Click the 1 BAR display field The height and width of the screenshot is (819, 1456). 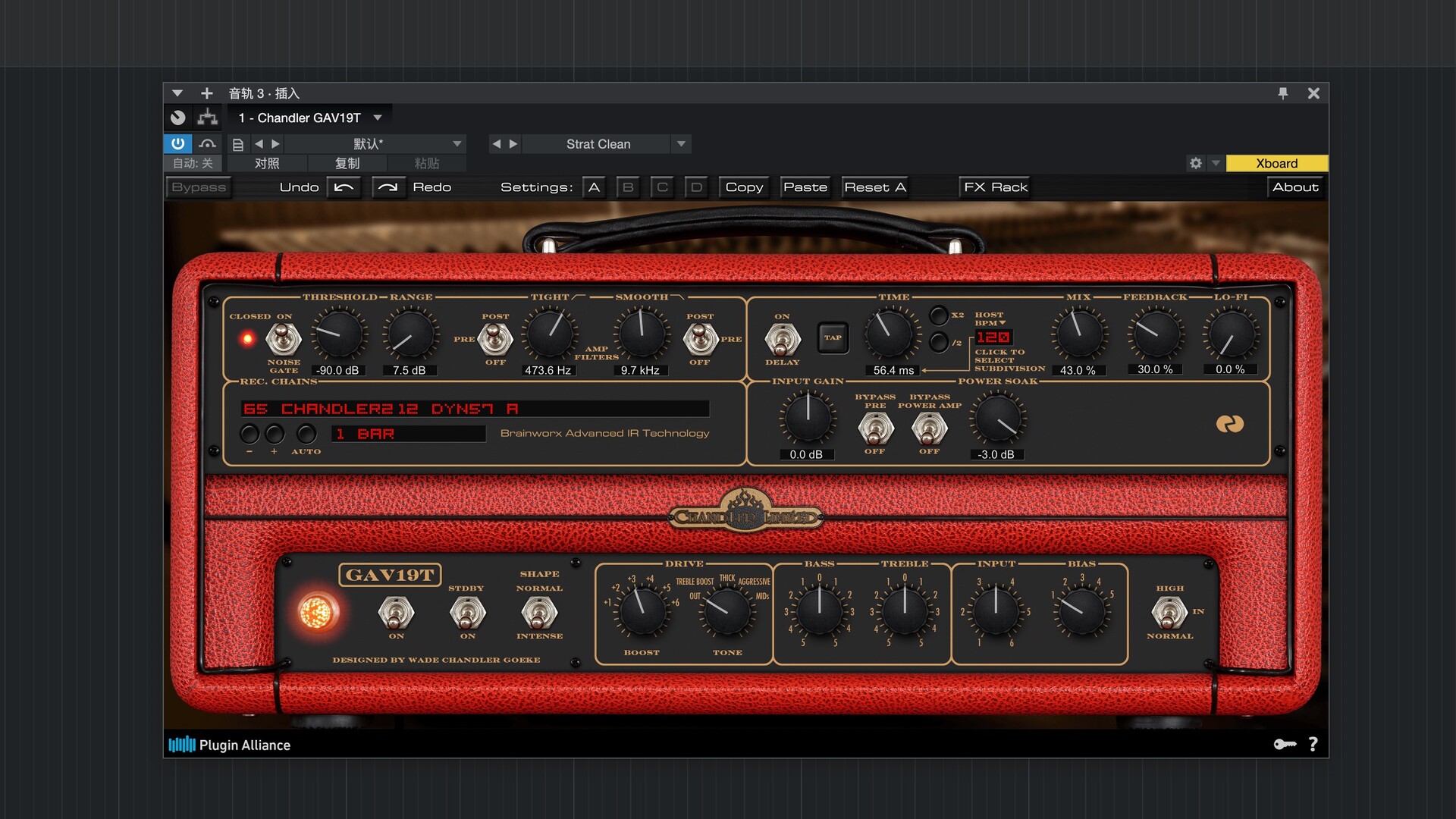click(409, 434)
